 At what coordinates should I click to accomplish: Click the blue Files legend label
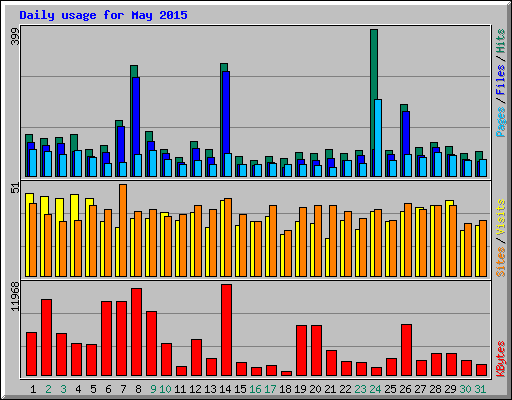coord(501,80)
